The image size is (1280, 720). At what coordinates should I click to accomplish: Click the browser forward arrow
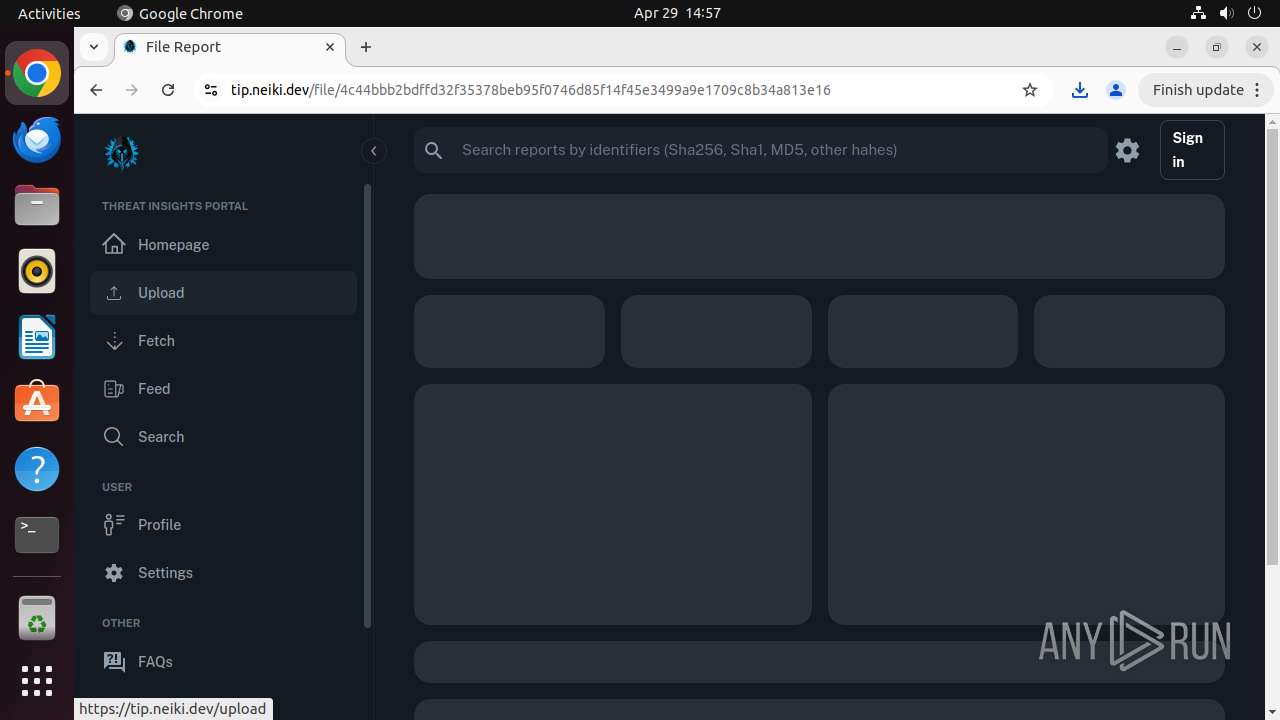(132, 90)
